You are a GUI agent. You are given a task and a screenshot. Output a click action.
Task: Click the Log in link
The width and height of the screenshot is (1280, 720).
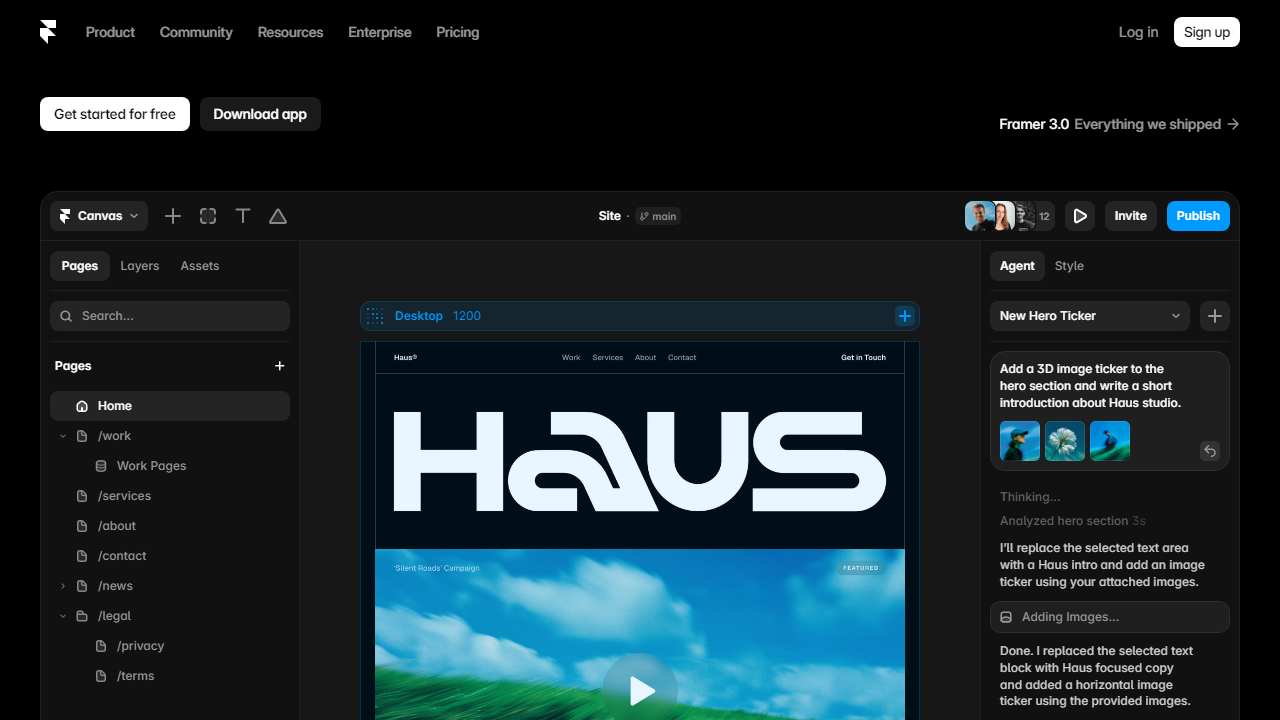1138,32
